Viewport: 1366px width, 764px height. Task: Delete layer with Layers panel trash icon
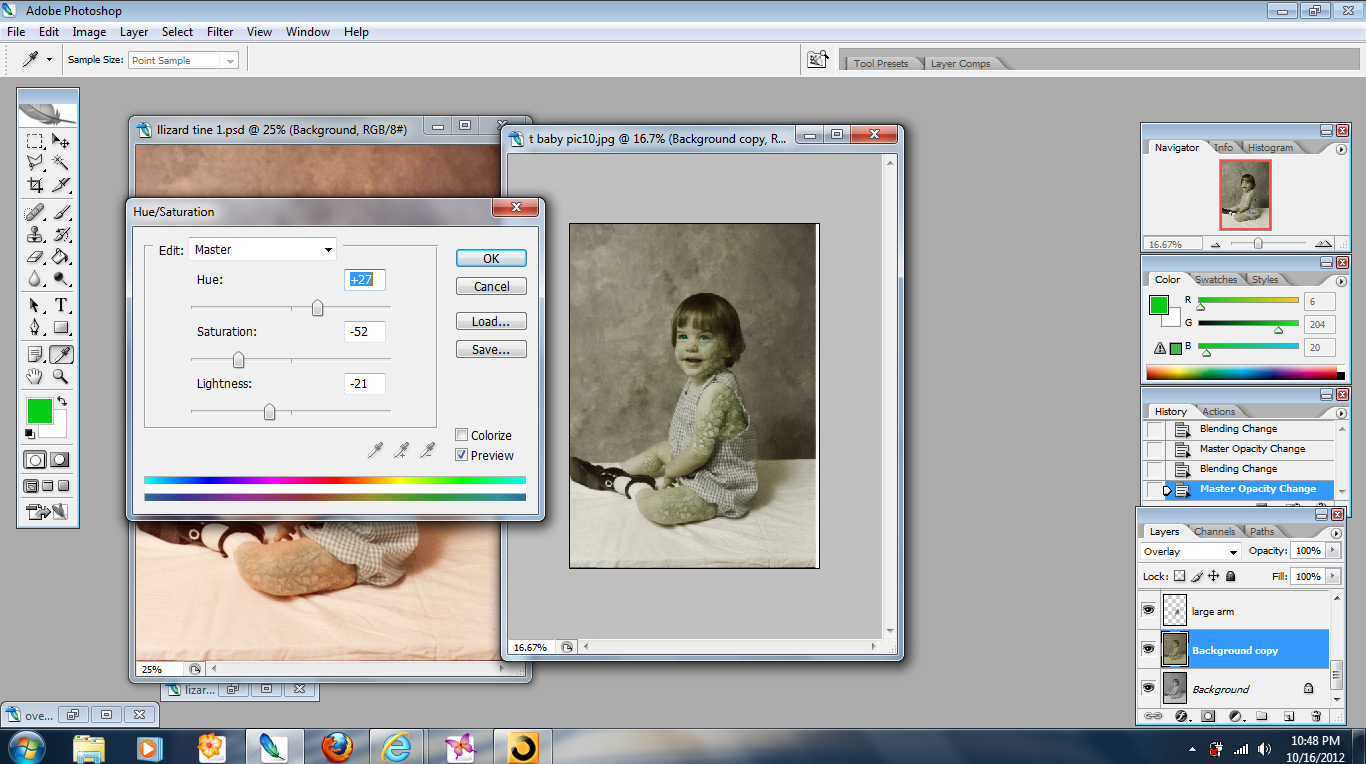pos(1316,716)
